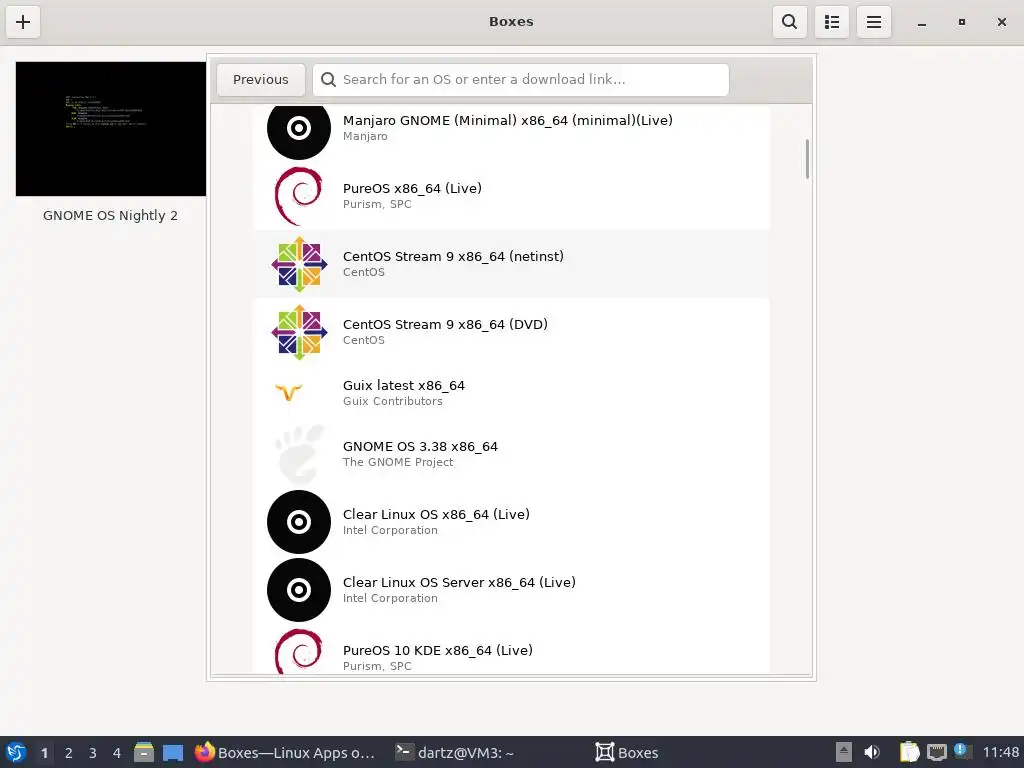
Task: Click the plus icon to create a new box
Action: (23, 22)
